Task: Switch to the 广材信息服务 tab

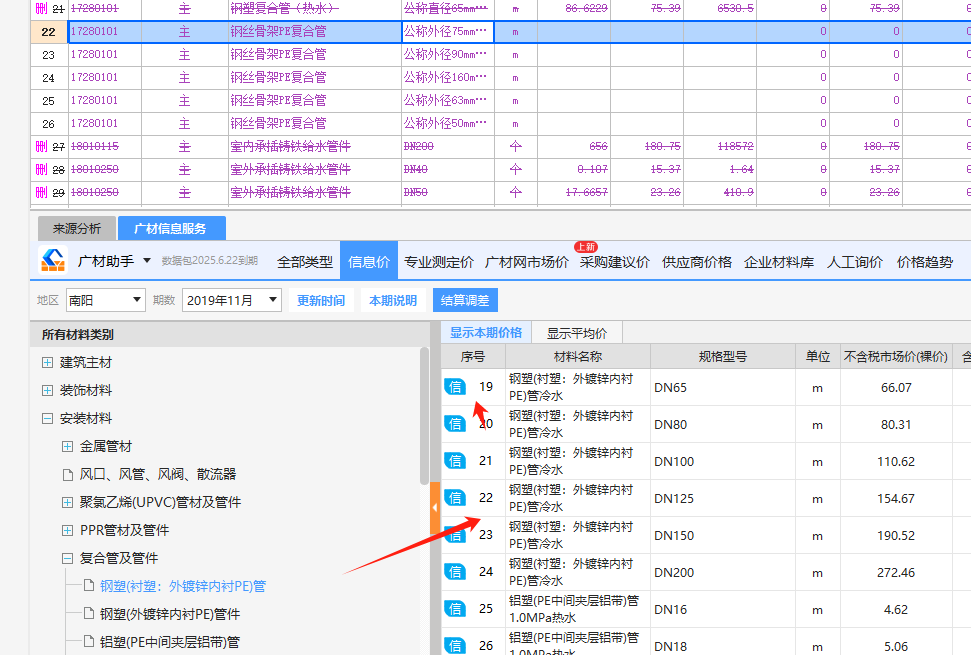Action: (172, 228)
